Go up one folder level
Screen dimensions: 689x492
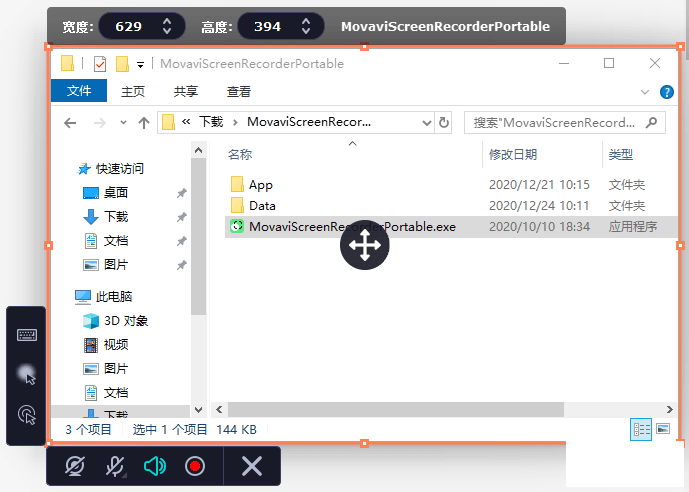(144, 123)
